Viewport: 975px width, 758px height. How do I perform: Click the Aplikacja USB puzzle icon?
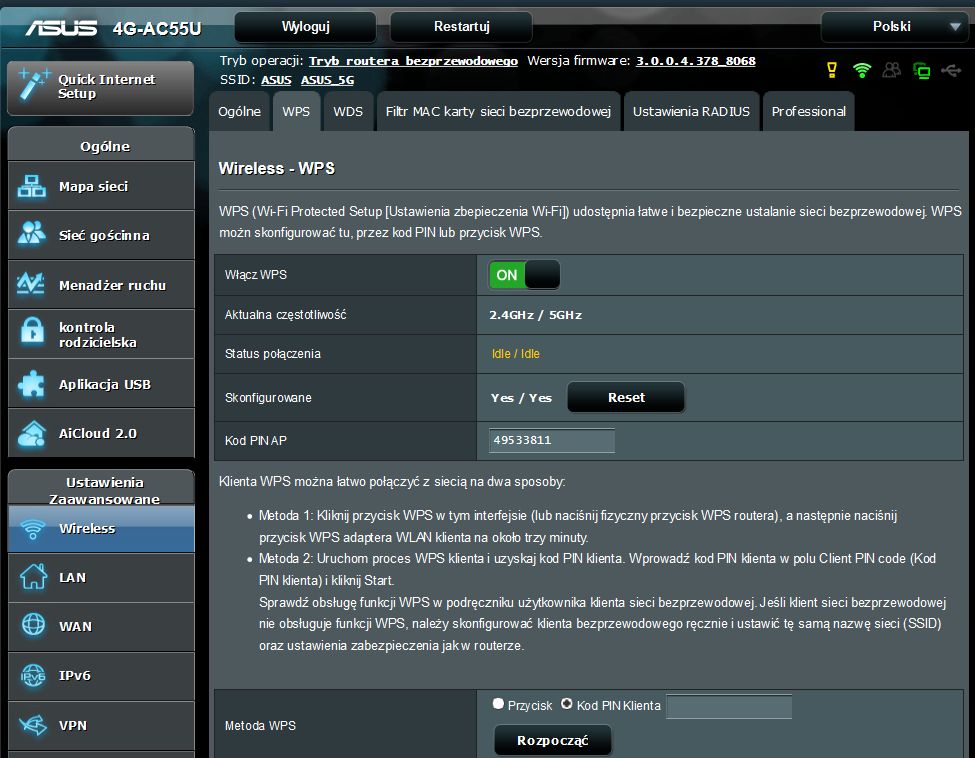(x=31, y=384)
